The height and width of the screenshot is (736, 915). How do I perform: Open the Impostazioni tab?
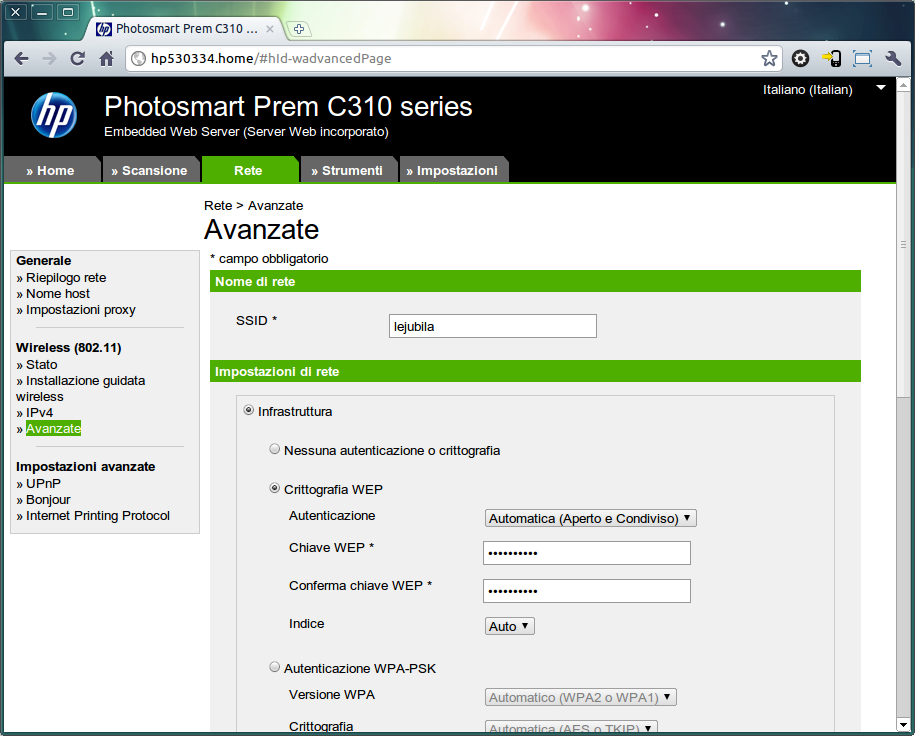[453, 170]
